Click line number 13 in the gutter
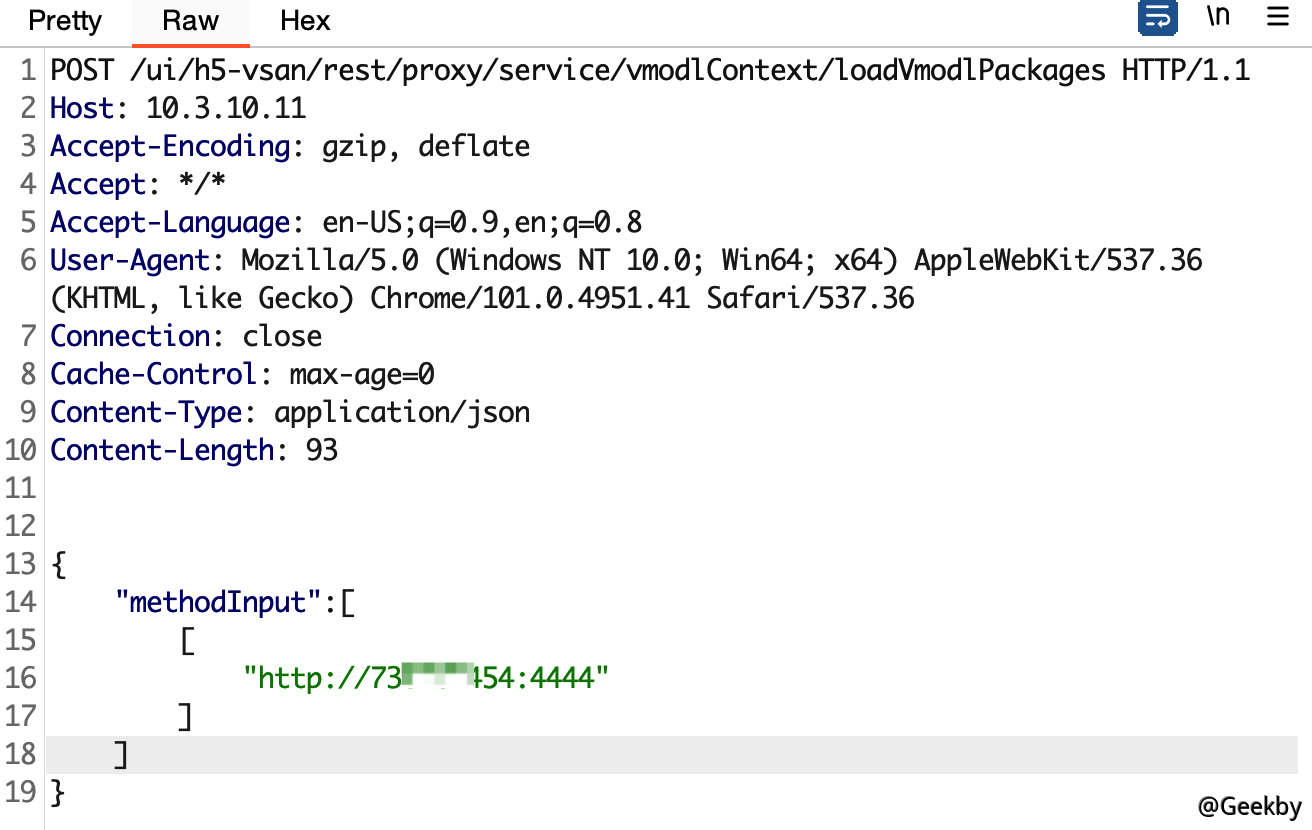The width and height of the screenshot is (1312, 830). coord(20,565)
